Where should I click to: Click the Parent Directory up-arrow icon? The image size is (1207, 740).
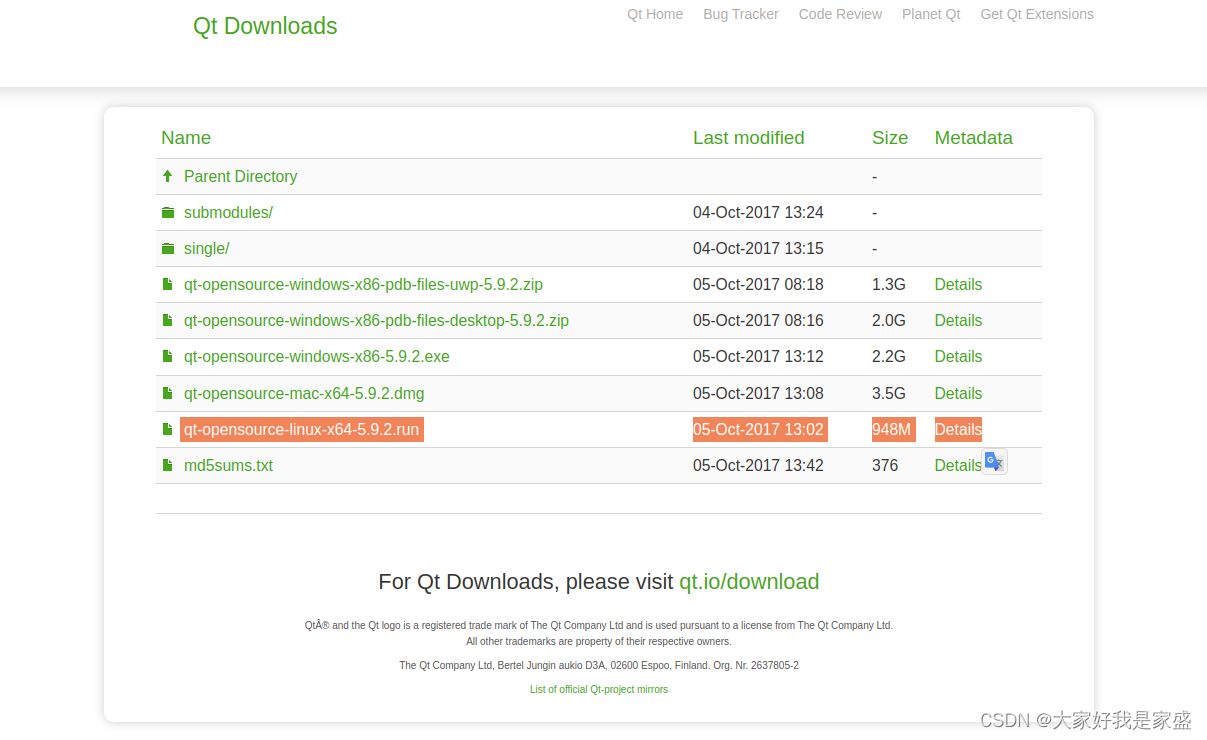168,176
